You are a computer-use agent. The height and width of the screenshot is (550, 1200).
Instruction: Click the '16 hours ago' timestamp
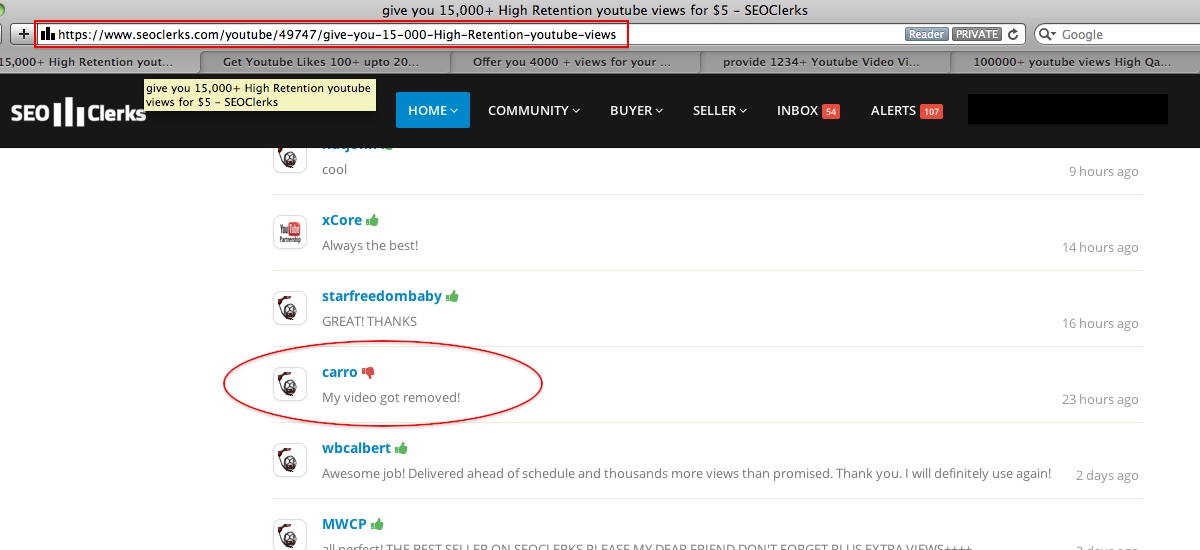[x=1100, y=323]
